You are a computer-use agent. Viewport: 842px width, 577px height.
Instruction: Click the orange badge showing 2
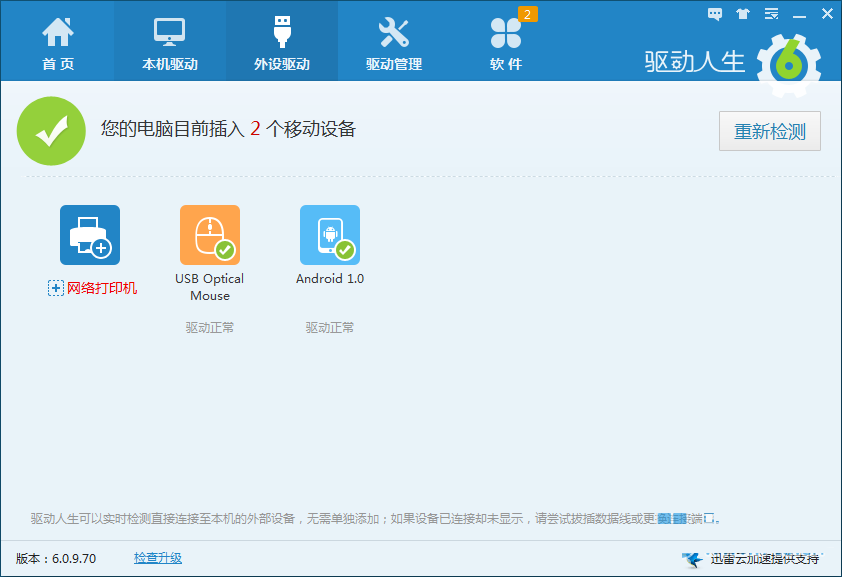[527, 14]
